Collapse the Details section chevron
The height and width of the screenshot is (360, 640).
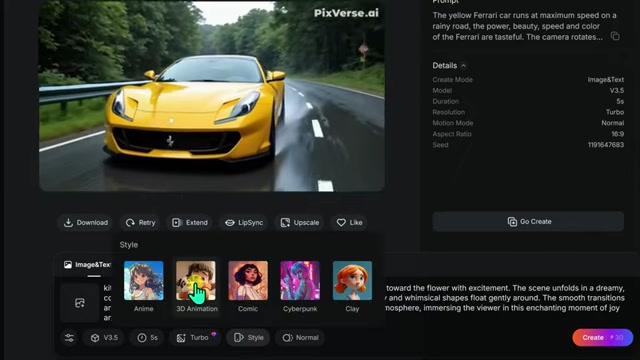tap(464, 66)
